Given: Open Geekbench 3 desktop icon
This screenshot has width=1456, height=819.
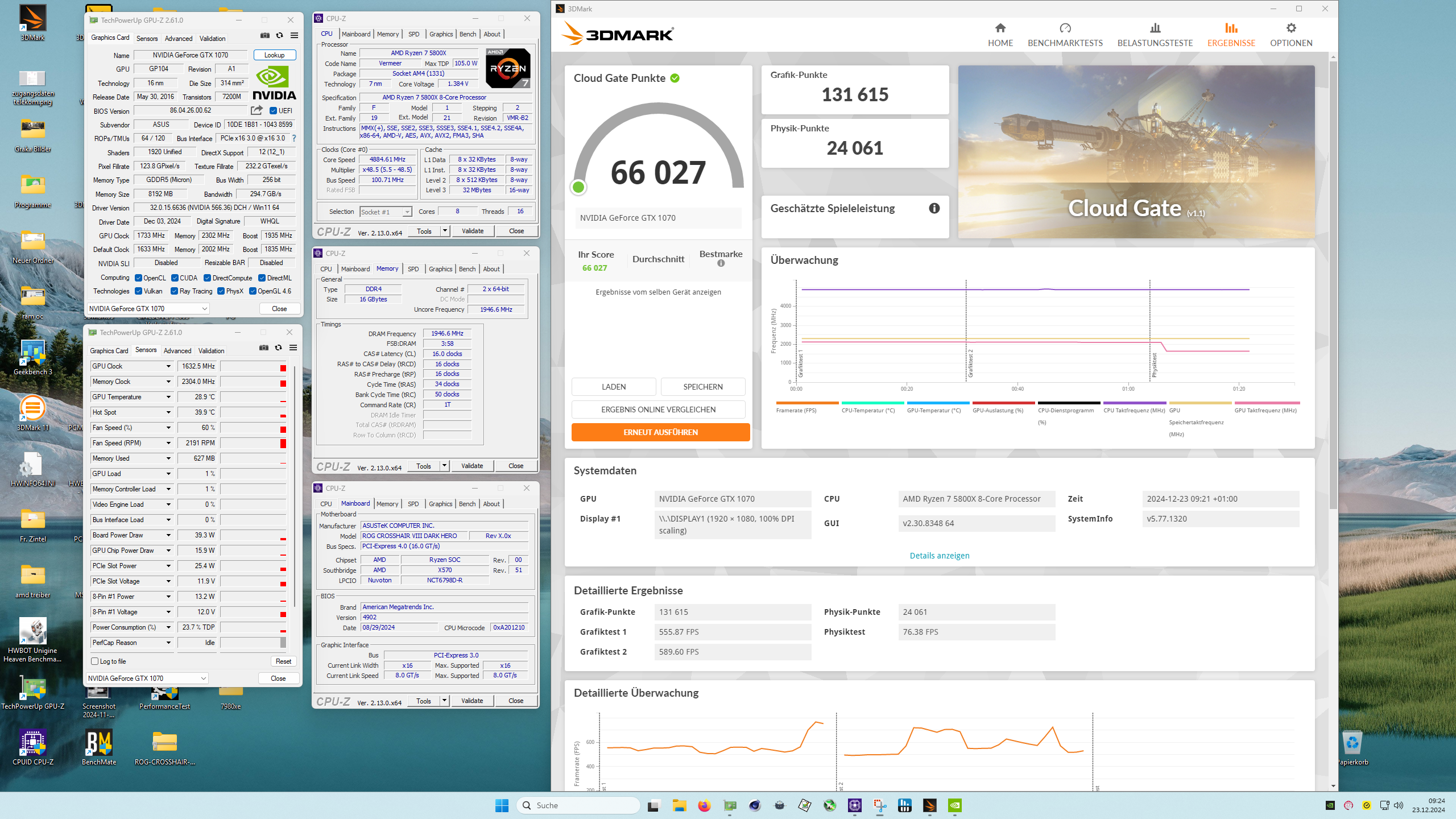Looking at the screenshot, I should [33, 357].
